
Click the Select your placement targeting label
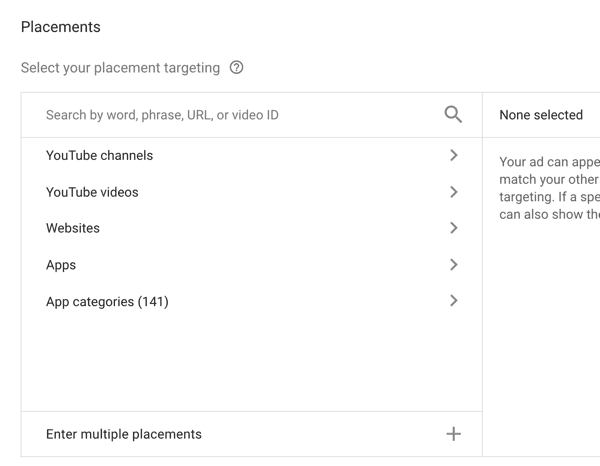pyautogui.click(x=120, y=68)
